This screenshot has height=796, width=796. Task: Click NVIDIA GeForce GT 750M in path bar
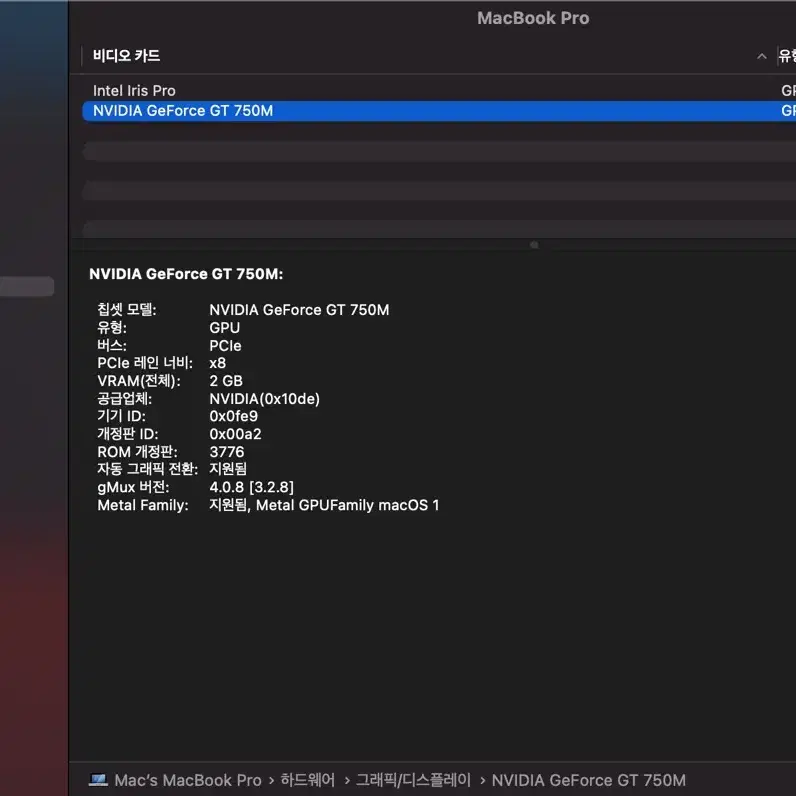click(x=588, y=780)
